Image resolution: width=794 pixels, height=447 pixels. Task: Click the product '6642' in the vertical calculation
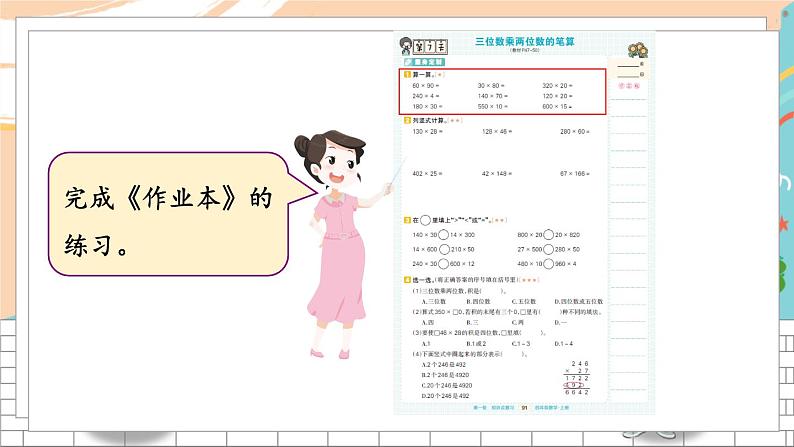click(x=577, y=392)
